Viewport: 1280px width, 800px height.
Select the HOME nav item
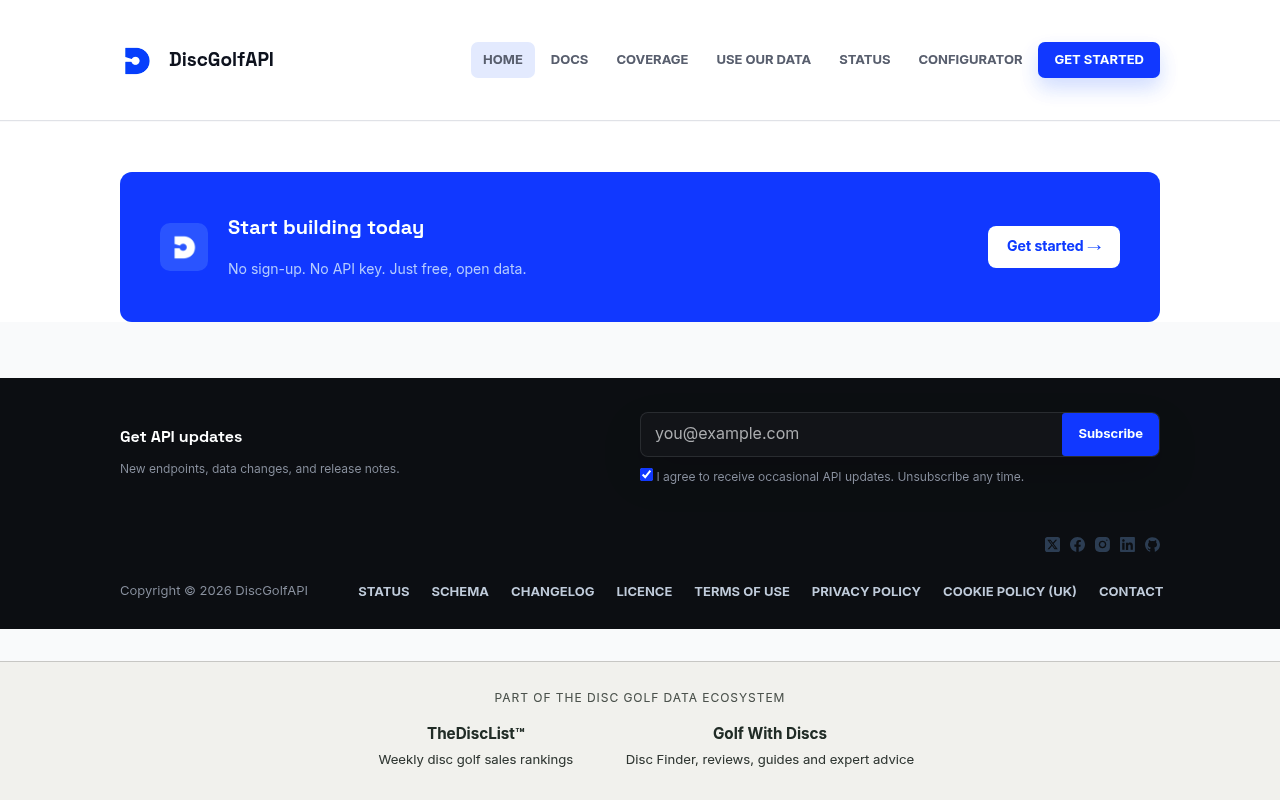[x=503, y=60]
